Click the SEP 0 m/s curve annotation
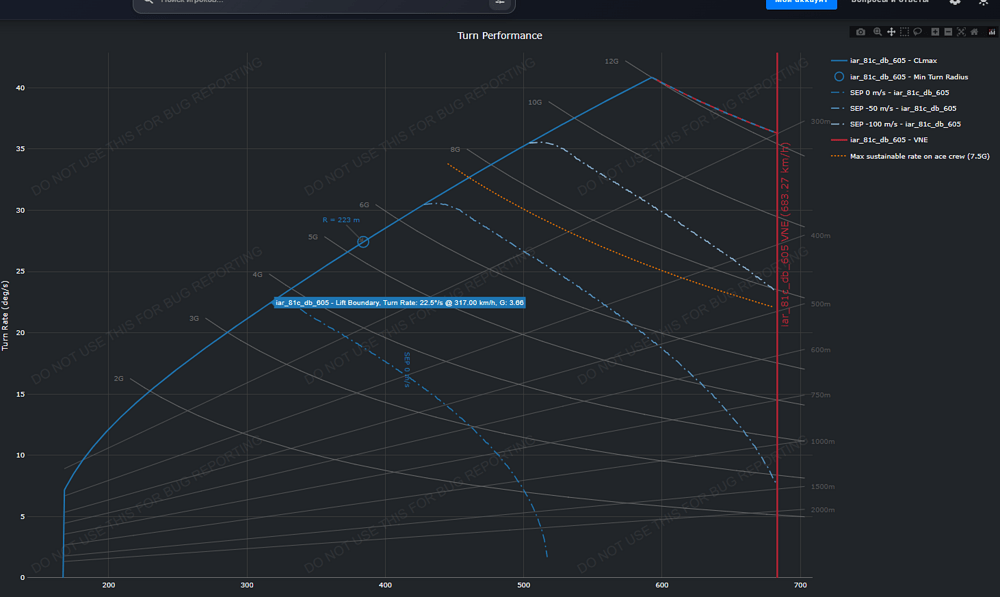The width and height of the screenshot is (1000, 597). [x=407, y=369]
